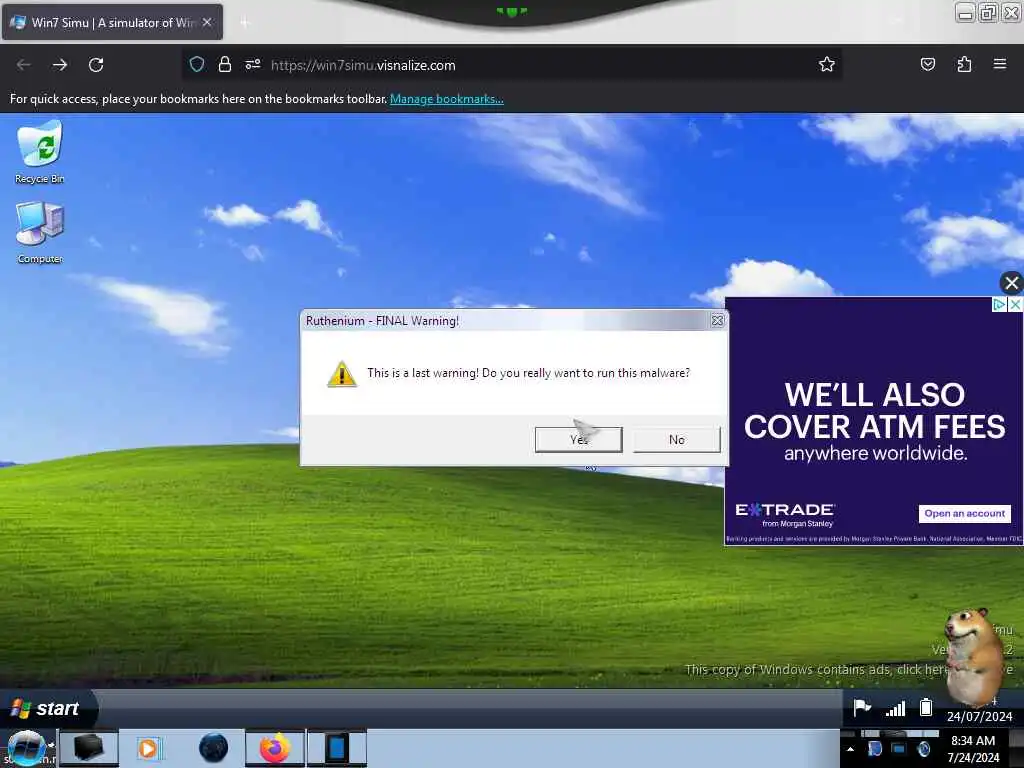This screenshot has width=1024, height=768.
Task: Click the Action Center flag icon
Action: [862, 707]
